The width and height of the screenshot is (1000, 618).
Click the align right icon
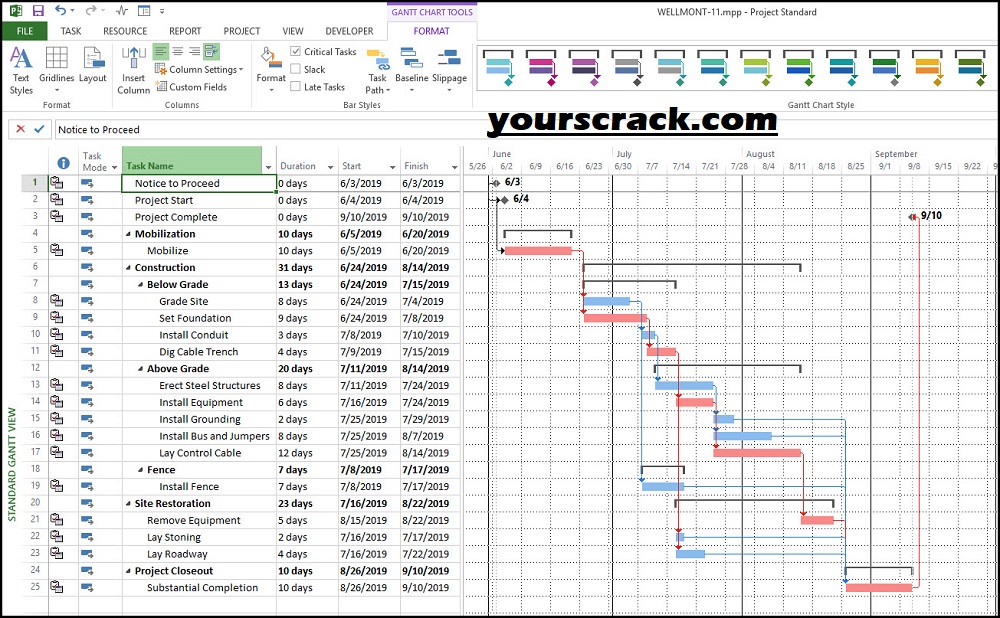tap(195, 52)
